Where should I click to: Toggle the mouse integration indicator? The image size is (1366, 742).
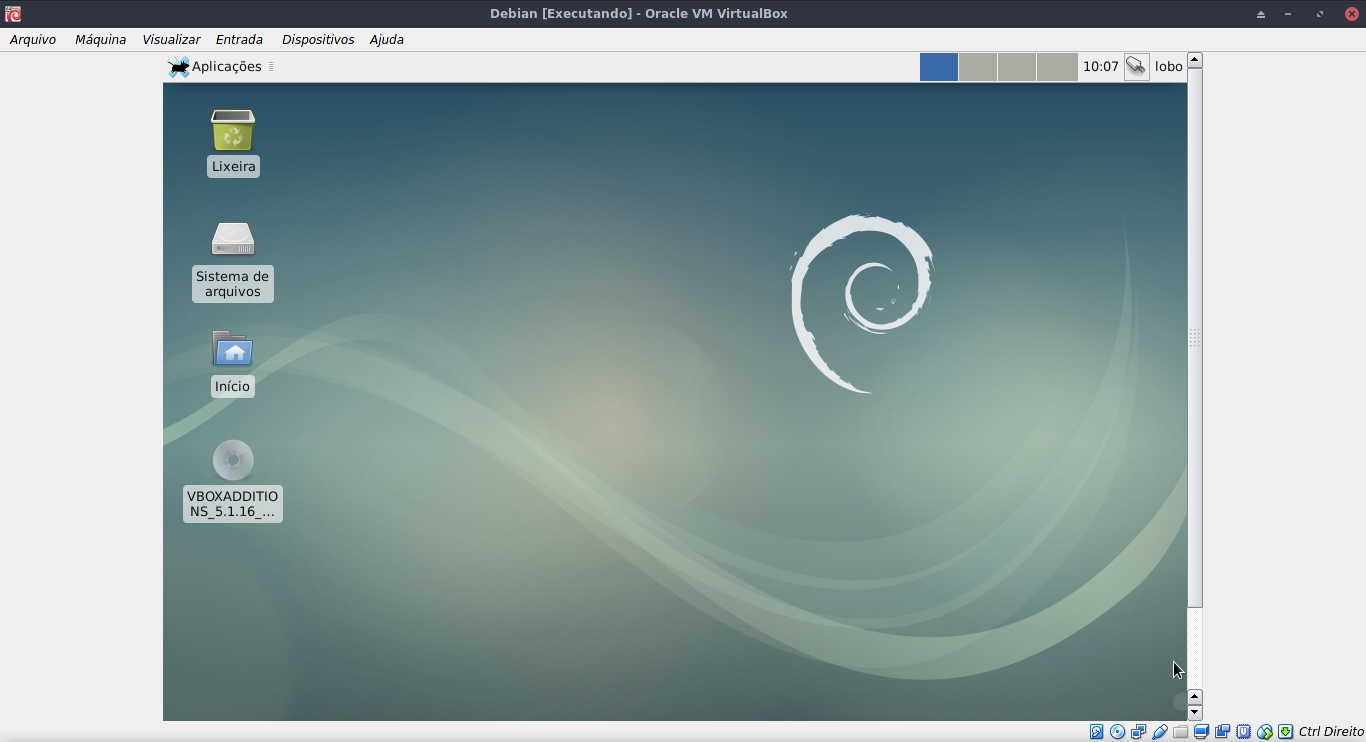[x=1265, y=732]
